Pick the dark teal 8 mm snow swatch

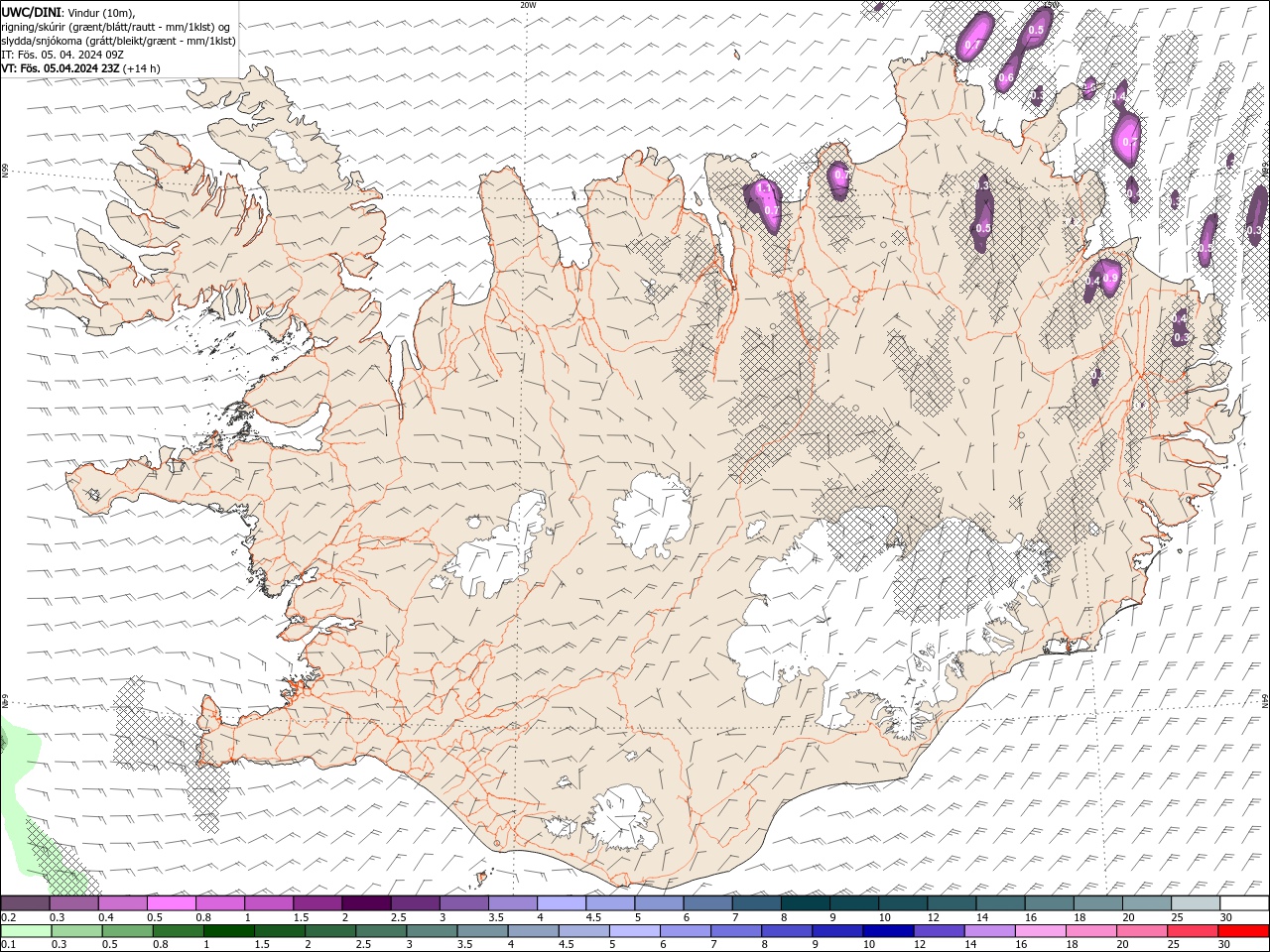[x=805, y=903]
